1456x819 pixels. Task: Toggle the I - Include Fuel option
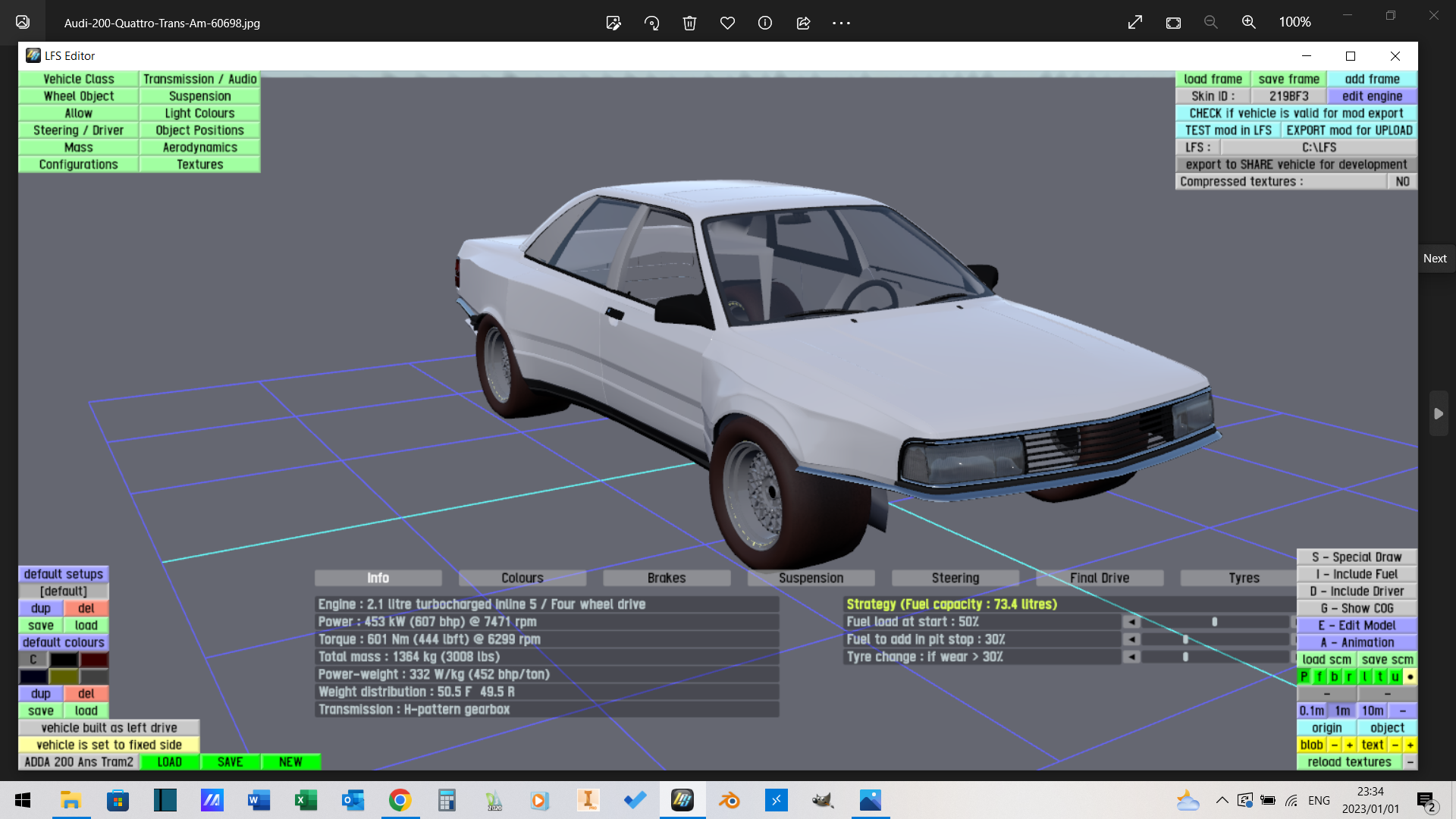click(x=1357, y=574)
